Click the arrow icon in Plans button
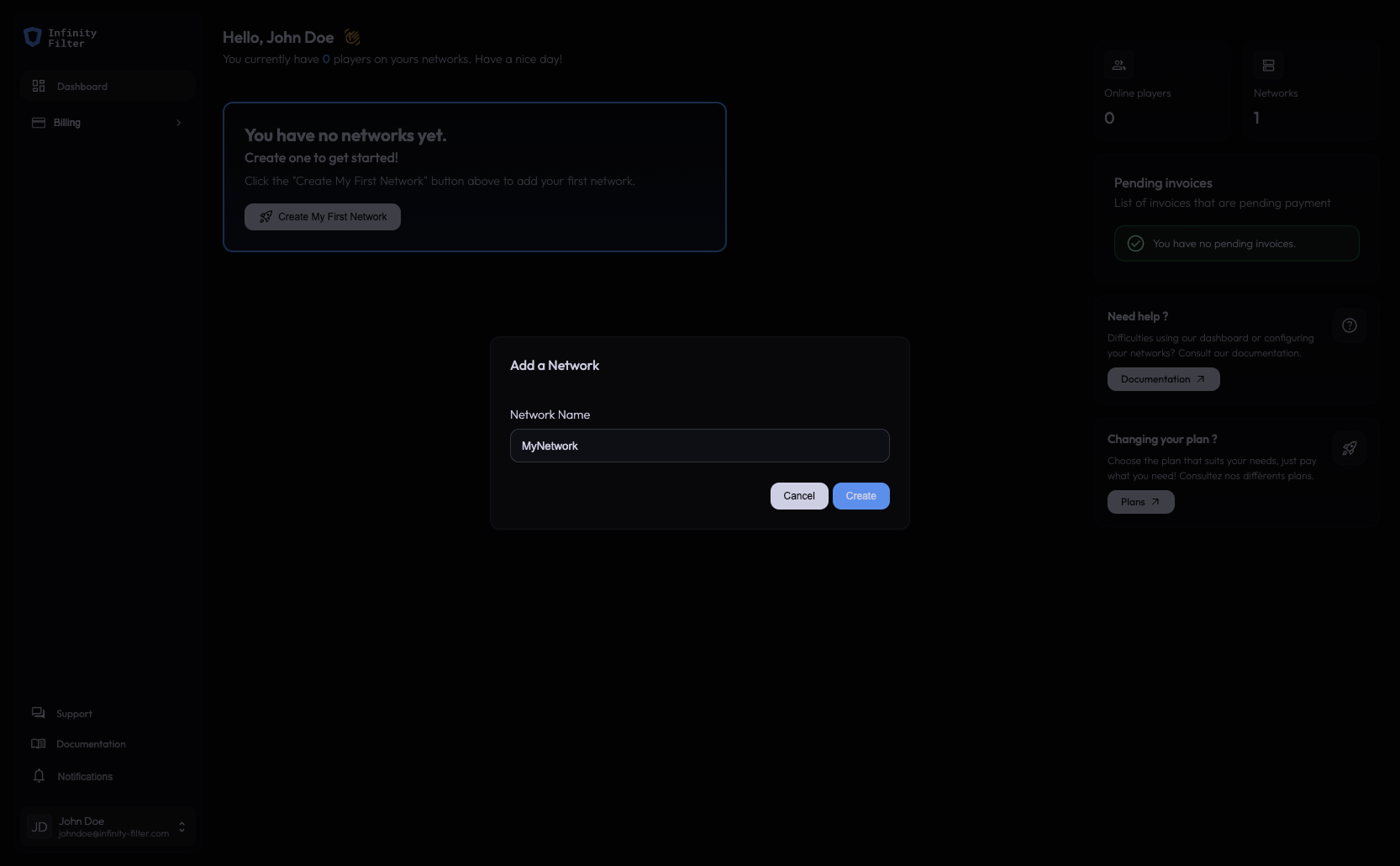 tap(1155, 502)
